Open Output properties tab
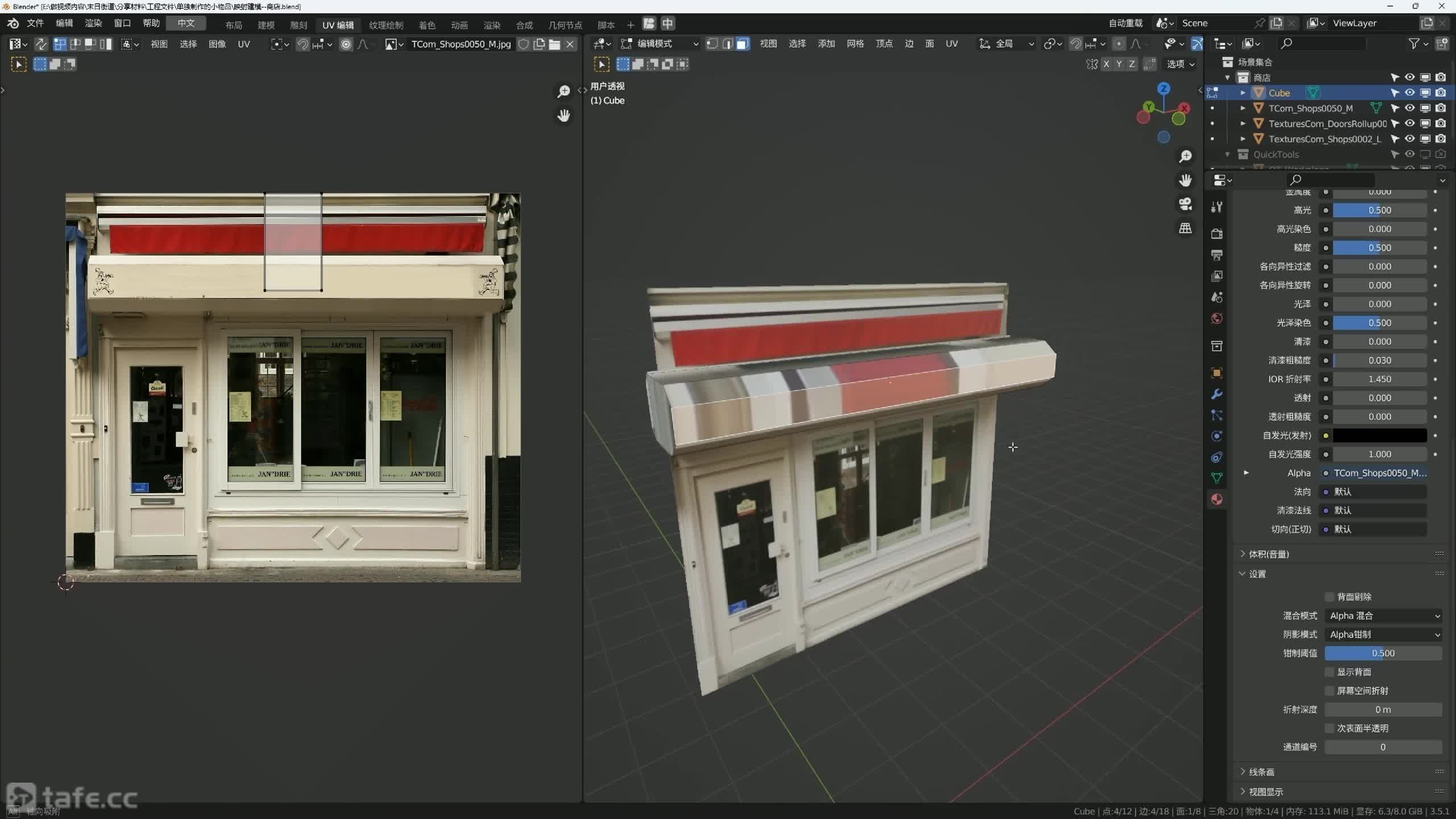This screenshot has width=1456, height=819. click(1217, 255)
